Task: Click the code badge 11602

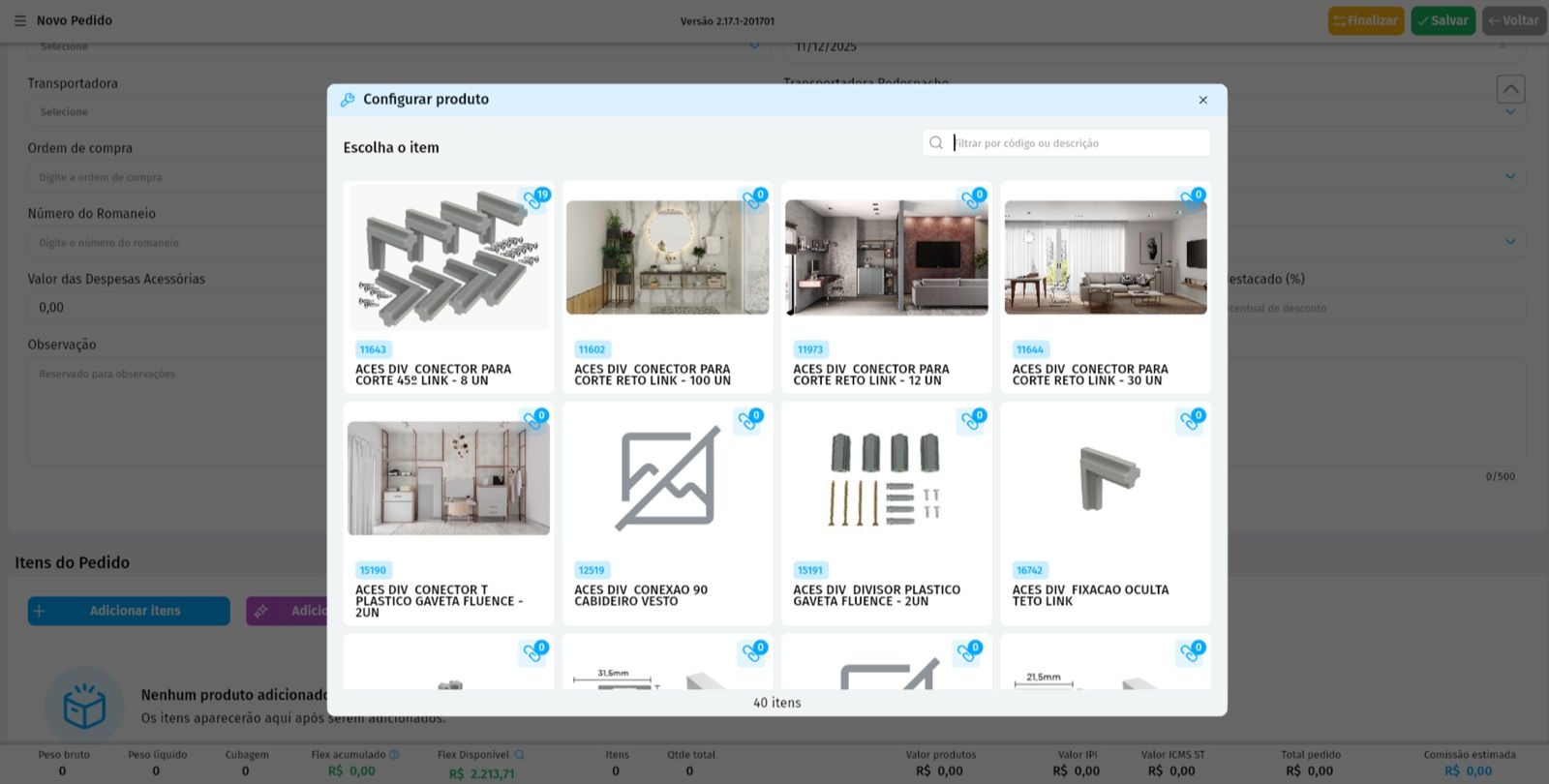Action: pyautogui.click(x=592, y=349)
